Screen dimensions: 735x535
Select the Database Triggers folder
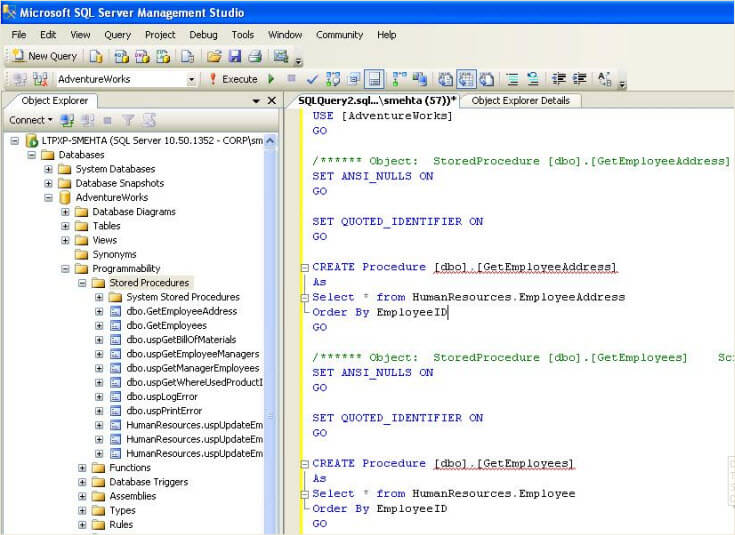coord(149,482)
